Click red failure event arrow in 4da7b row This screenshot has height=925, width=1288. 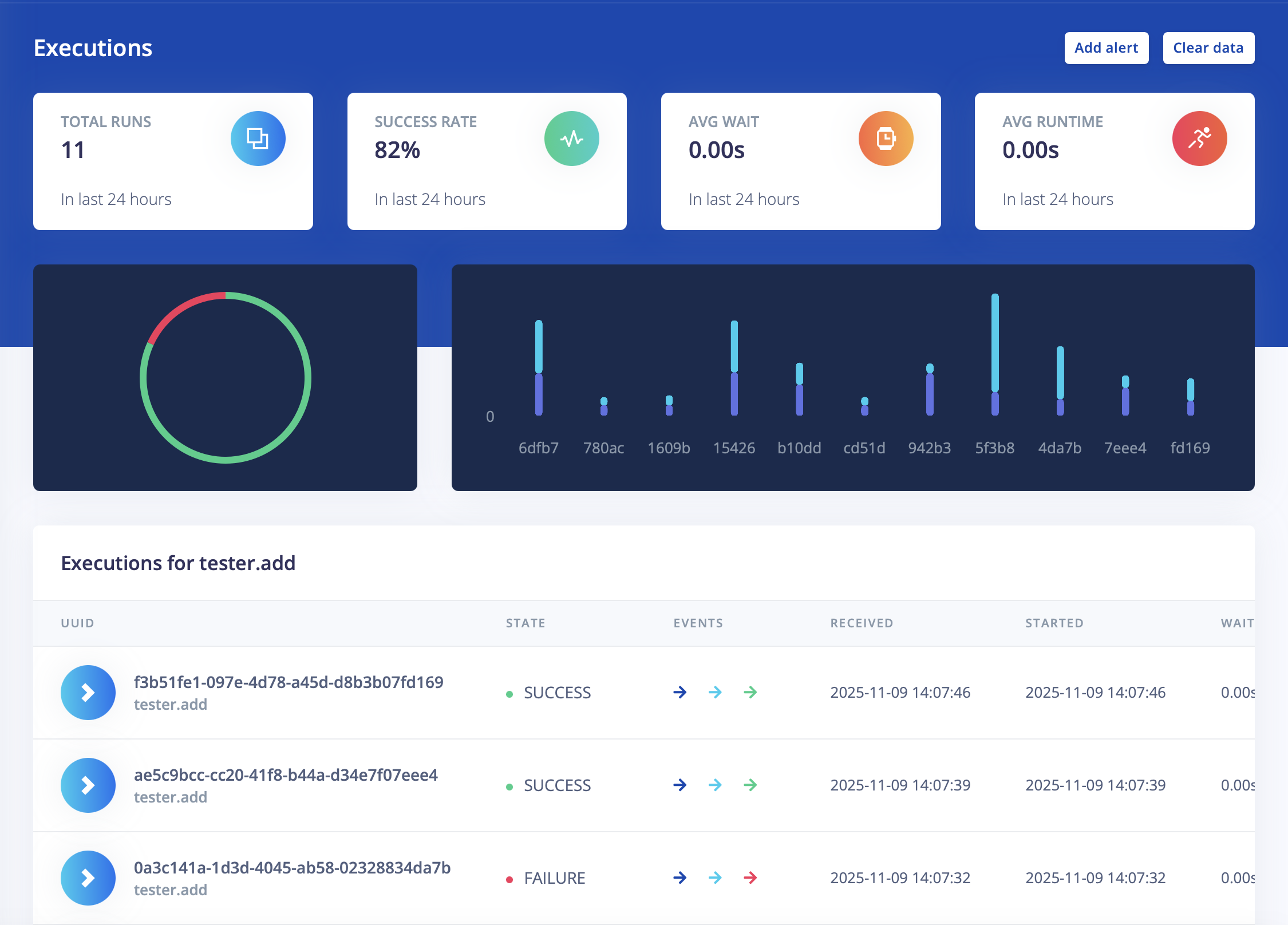(x=750, y=877)
